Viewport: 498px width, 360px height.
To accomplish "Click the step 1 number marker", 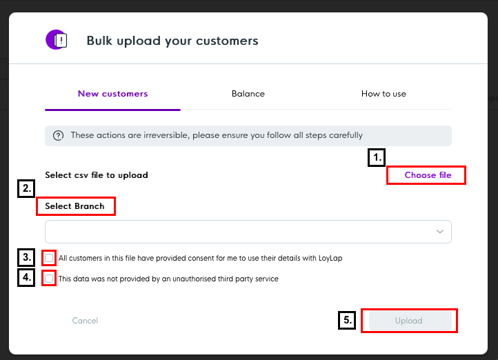I will point(377,157).
